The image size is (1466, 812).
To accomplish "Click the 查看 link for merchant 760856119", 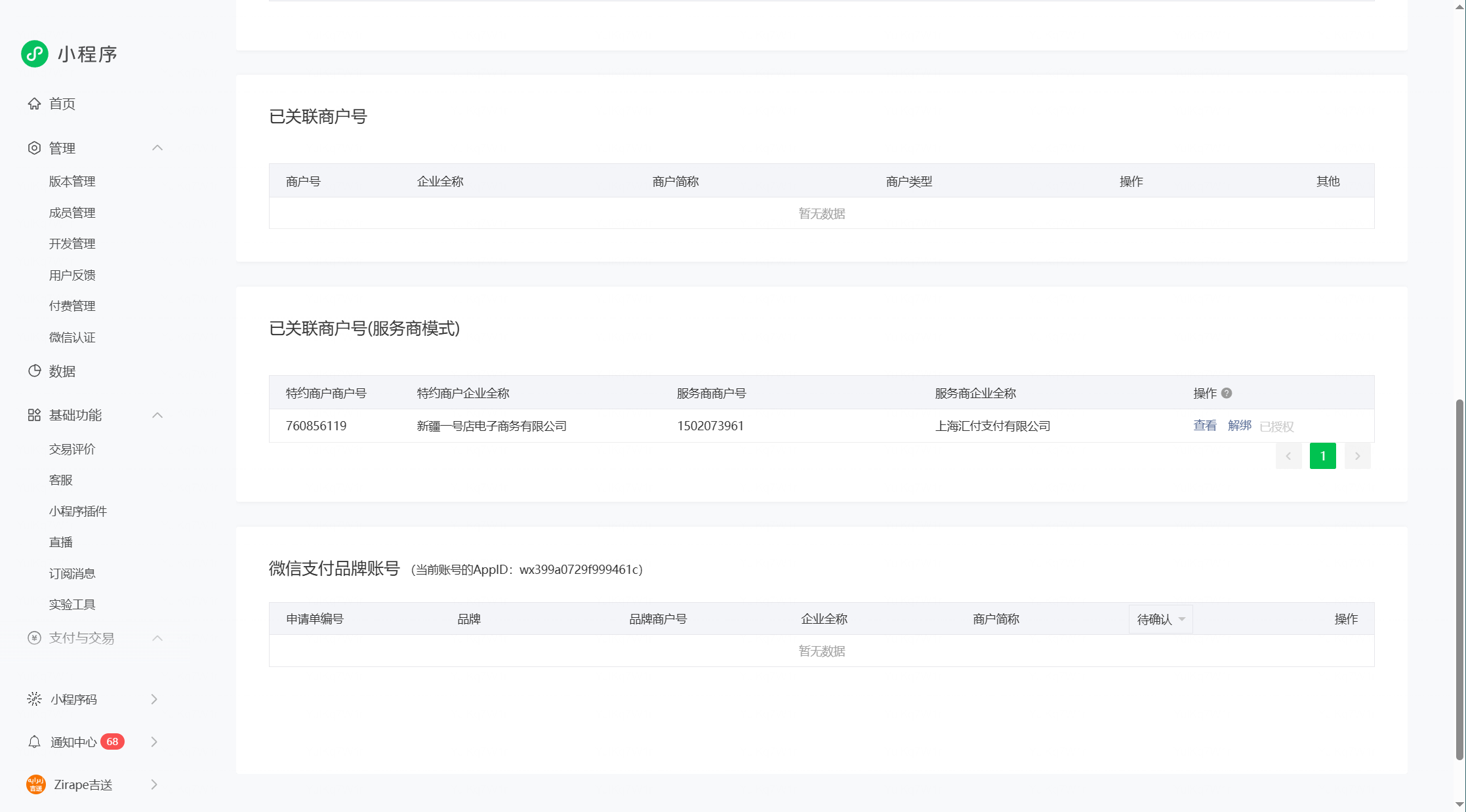I will [x=1204, y=426].
